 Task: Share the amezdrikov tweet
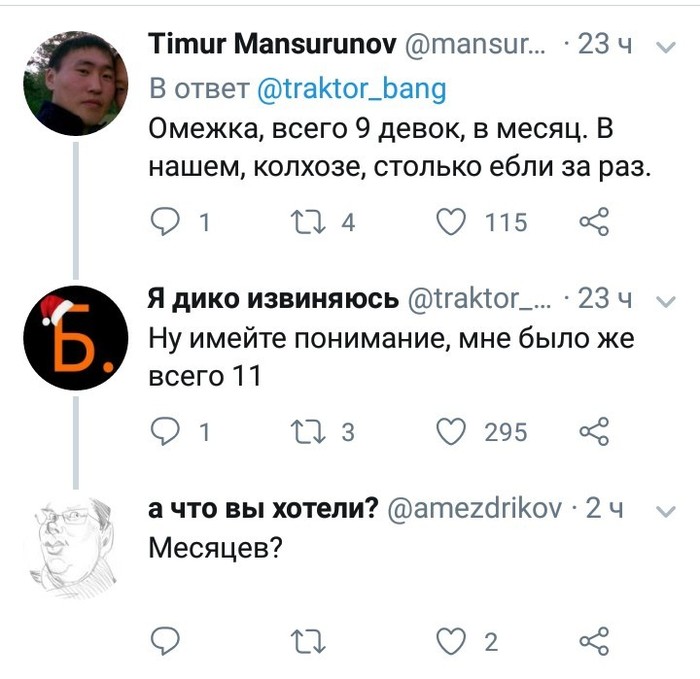(595, 641)
